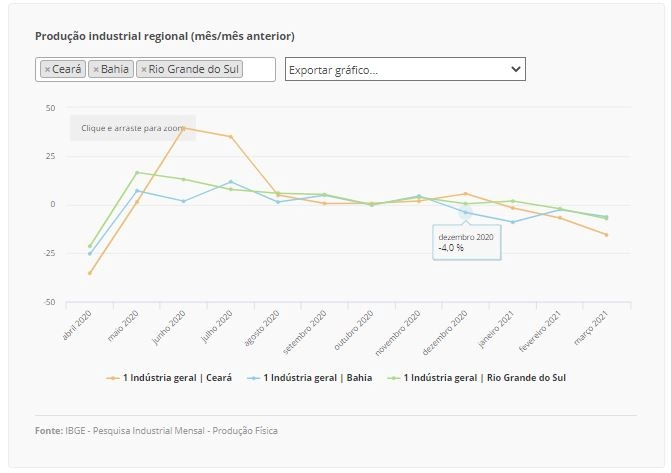Click the Ceará março 2021 data point

(x=606, y=235)
